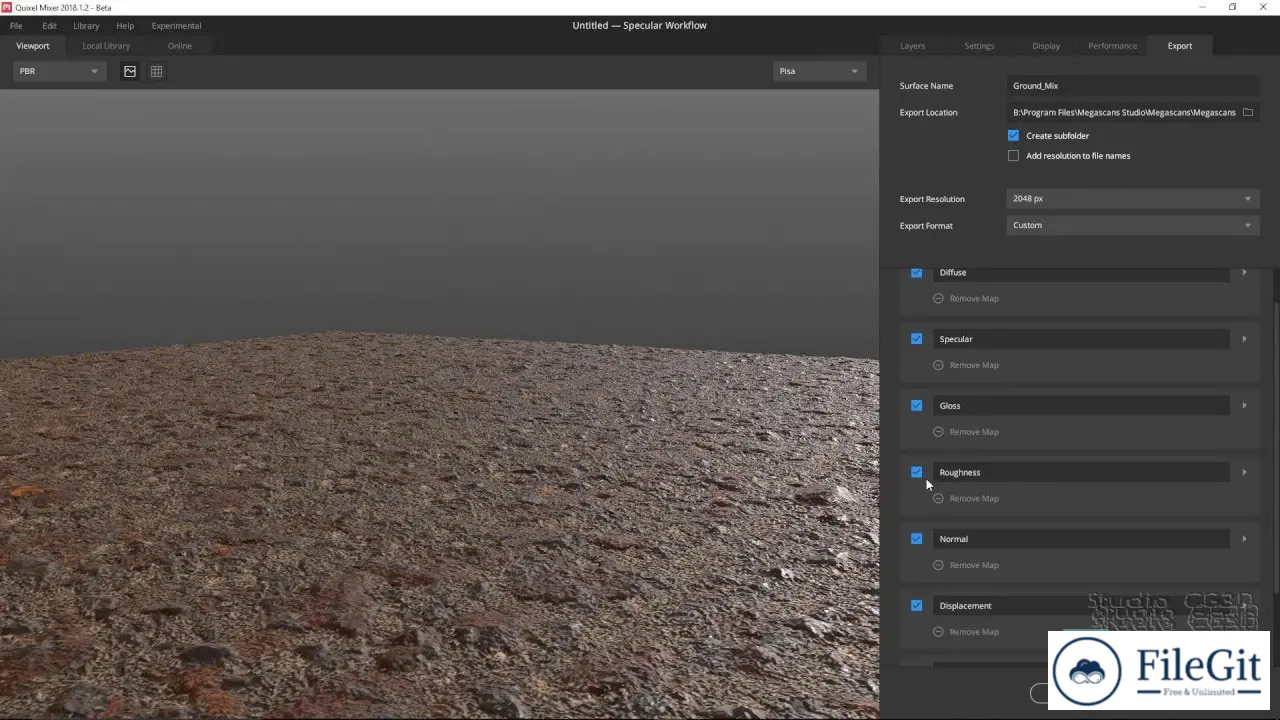The height and width of the screenshot is (720, 1280).
Task: Click Remove Map under Specular
Action: point(974,365)
